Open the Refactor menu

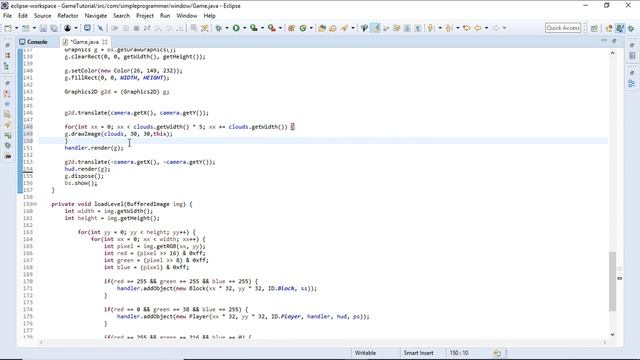click(68, 16)
